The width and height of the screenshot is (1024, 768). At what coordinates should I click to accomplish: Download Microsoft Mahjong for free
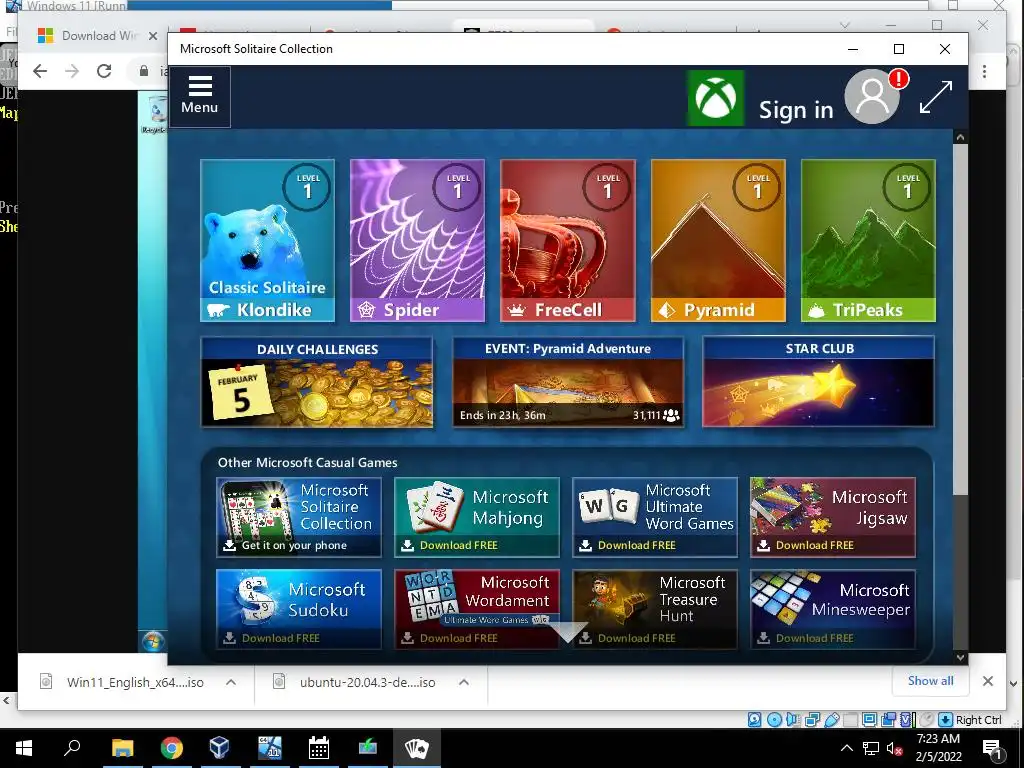(477, 517)
